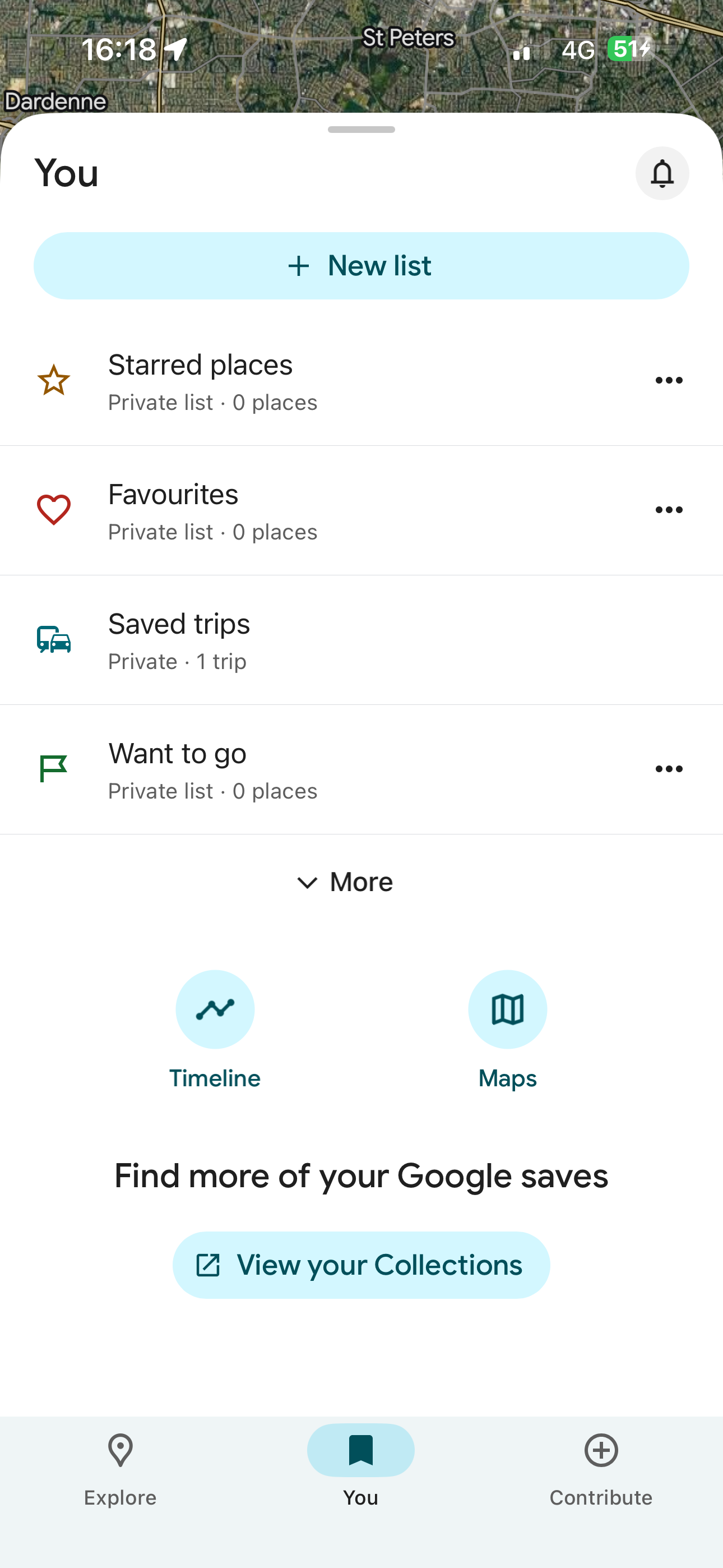Open options menu for Starred places
The height and width of the screenshot is (1568, 723).
[669, 380]
